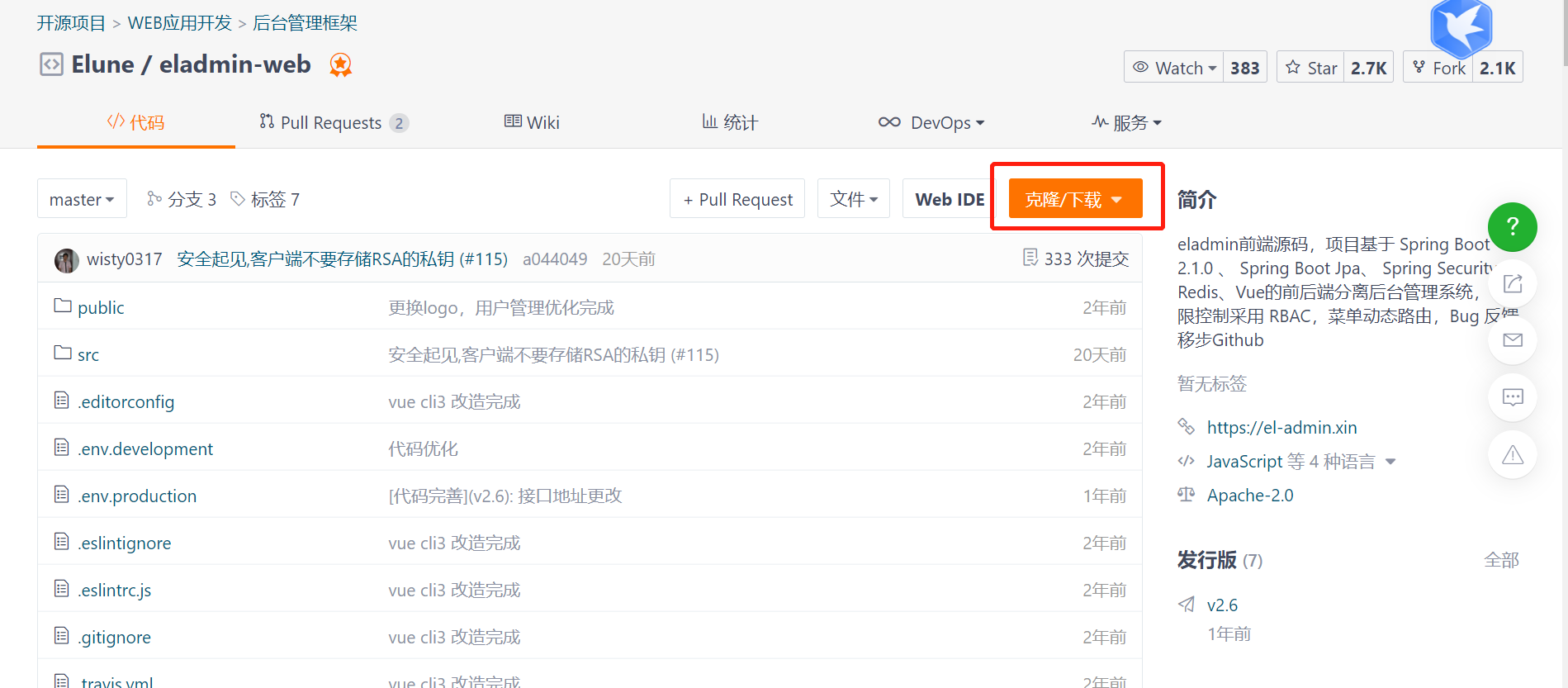The height and width of the screenshot is (688, 1568).
Task: Click the blue bird logo icon
Action: [1461, 29]
